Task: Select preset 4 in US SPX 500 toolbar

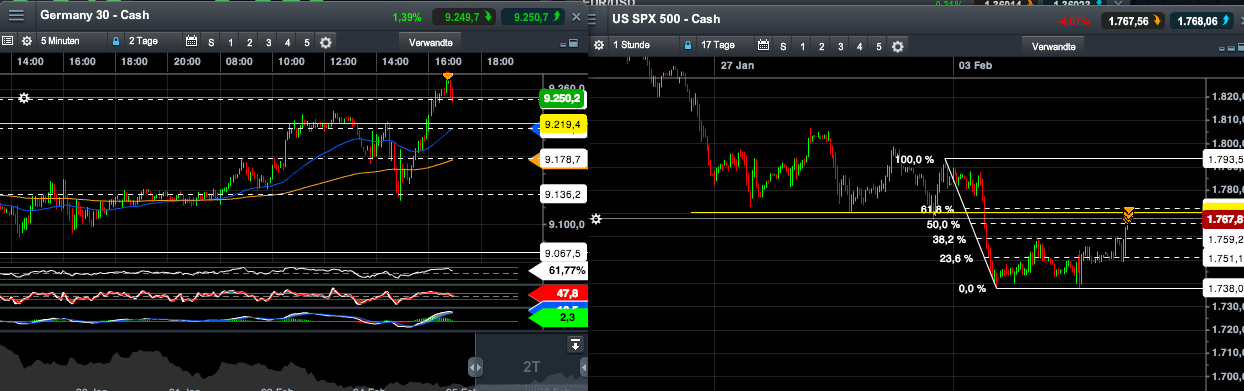Action: click(859, 46)
